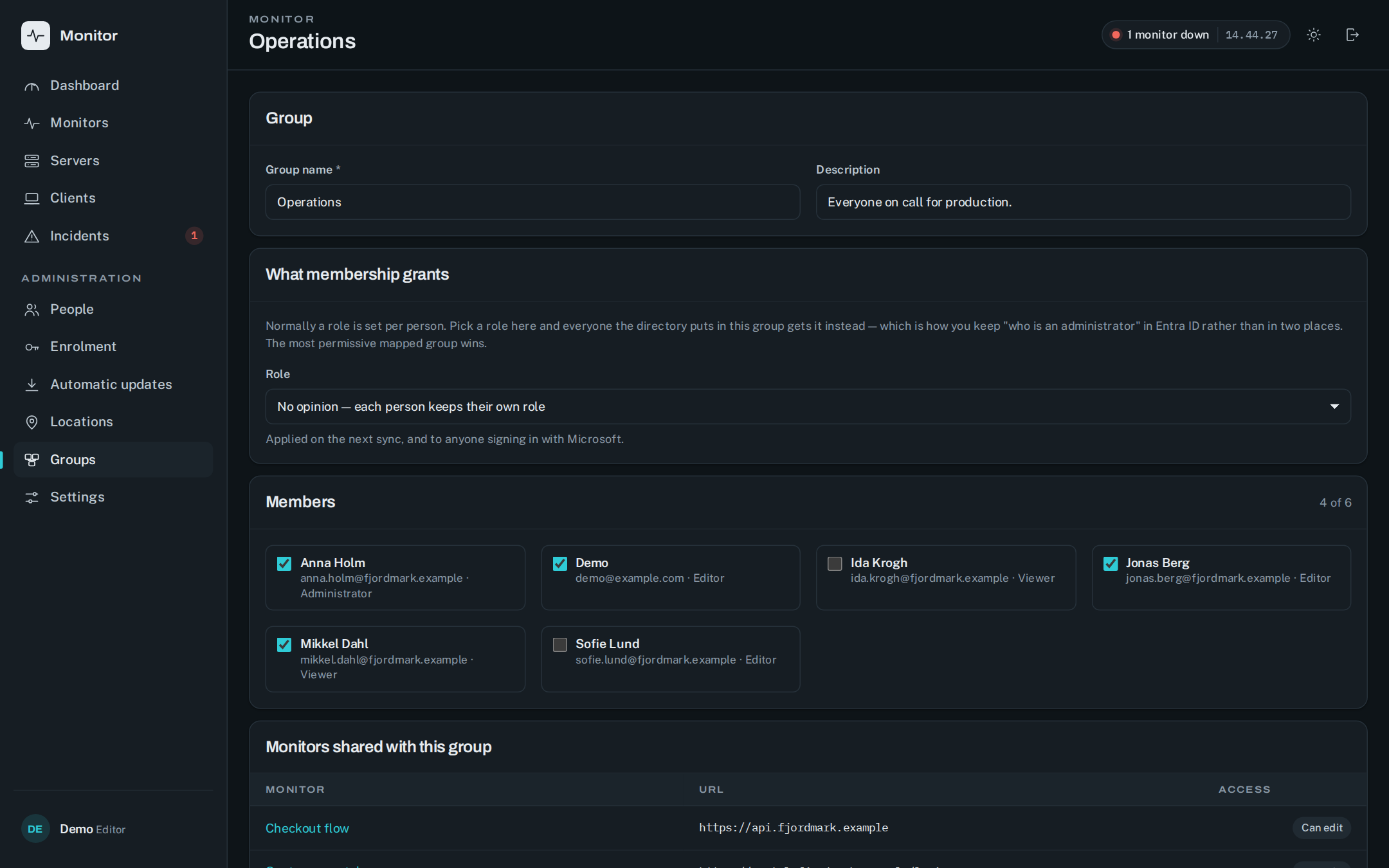This screenshot has height=868, width=1389.
Task: Open Locations in sidebar
Action: click(x=113, y=422)
